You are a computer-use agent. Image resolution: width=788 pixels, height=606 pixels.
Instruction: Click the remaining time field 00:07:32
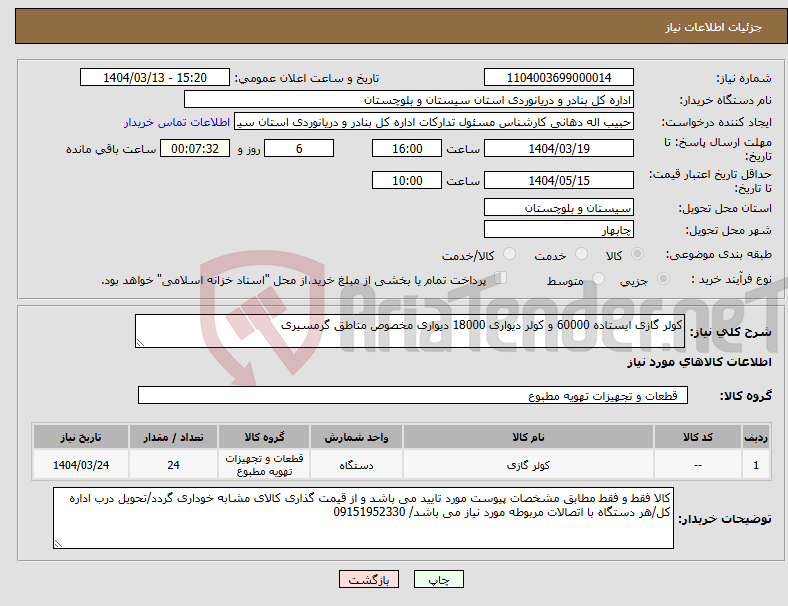point(195,148)
